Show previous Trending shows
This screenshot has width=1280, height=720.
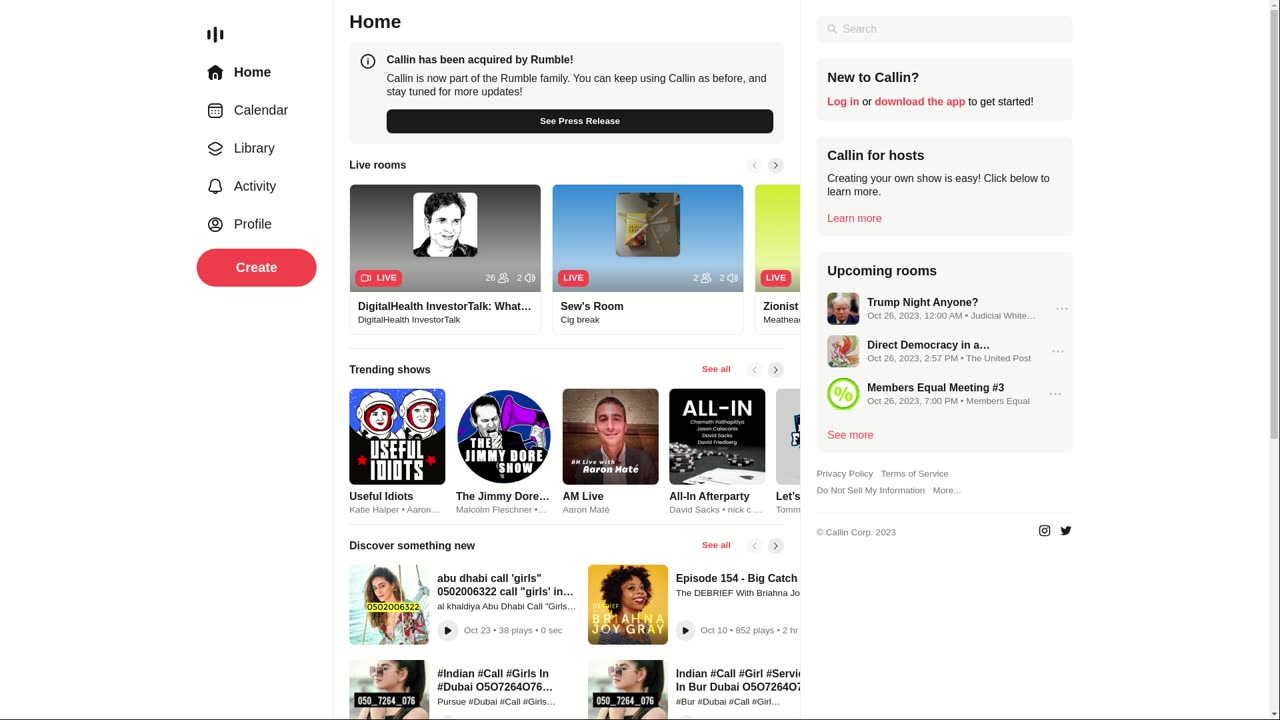pos(755,370)
